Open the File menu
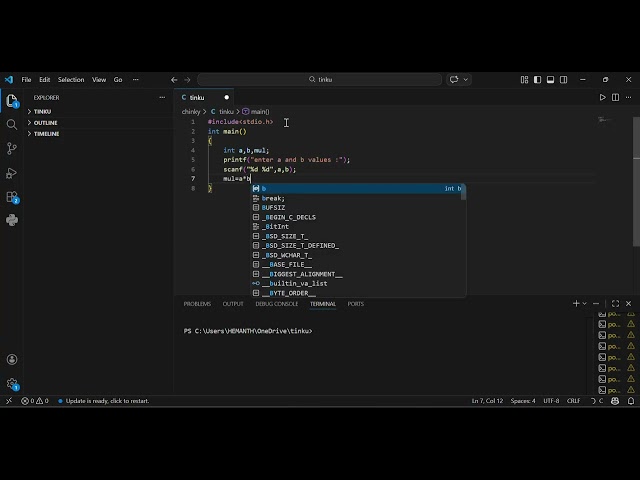640x480 pixels. 26,80
